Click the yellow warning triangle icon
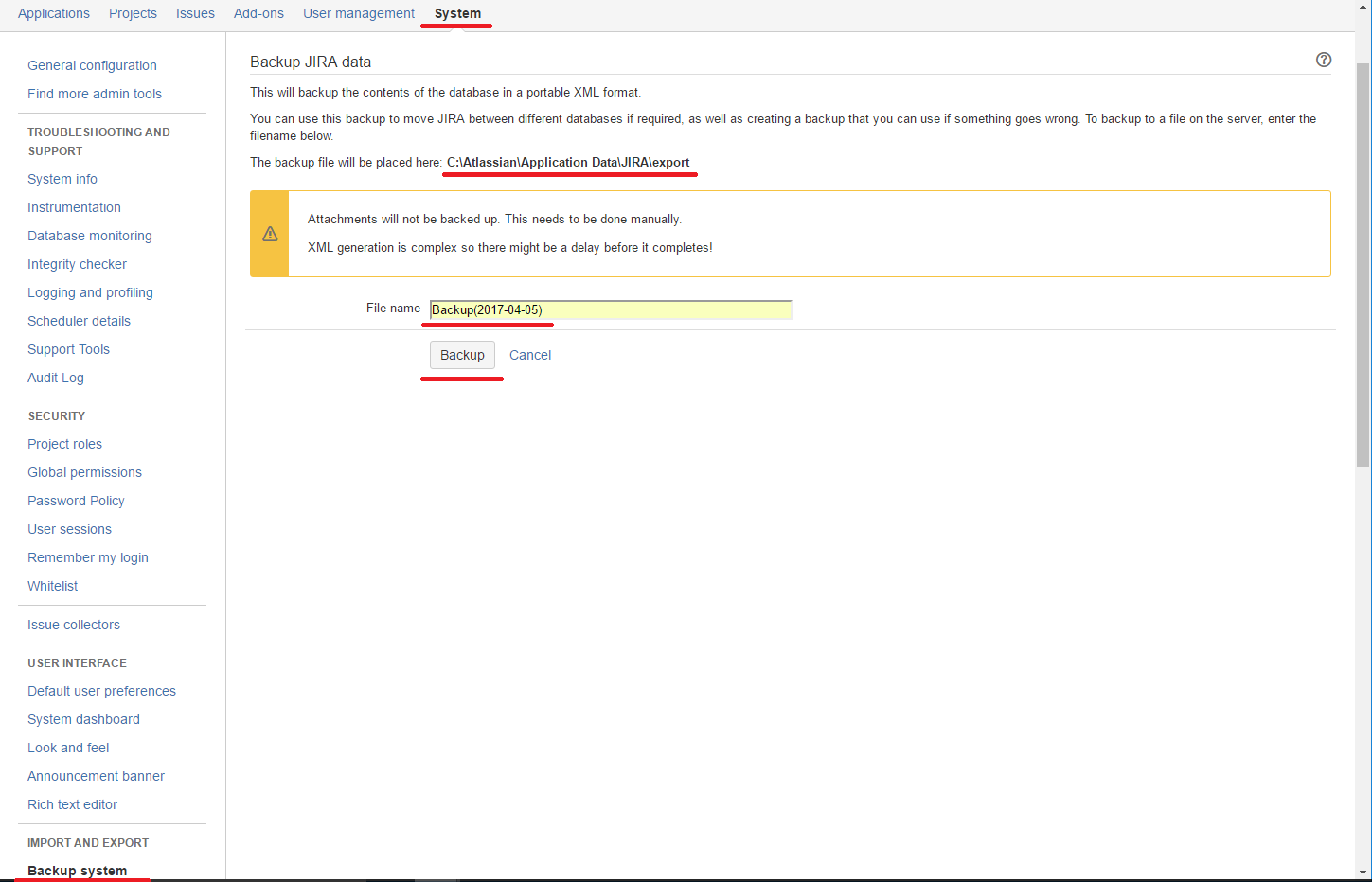This screenshot has width=1372, height=882. [x=270, y=234]
